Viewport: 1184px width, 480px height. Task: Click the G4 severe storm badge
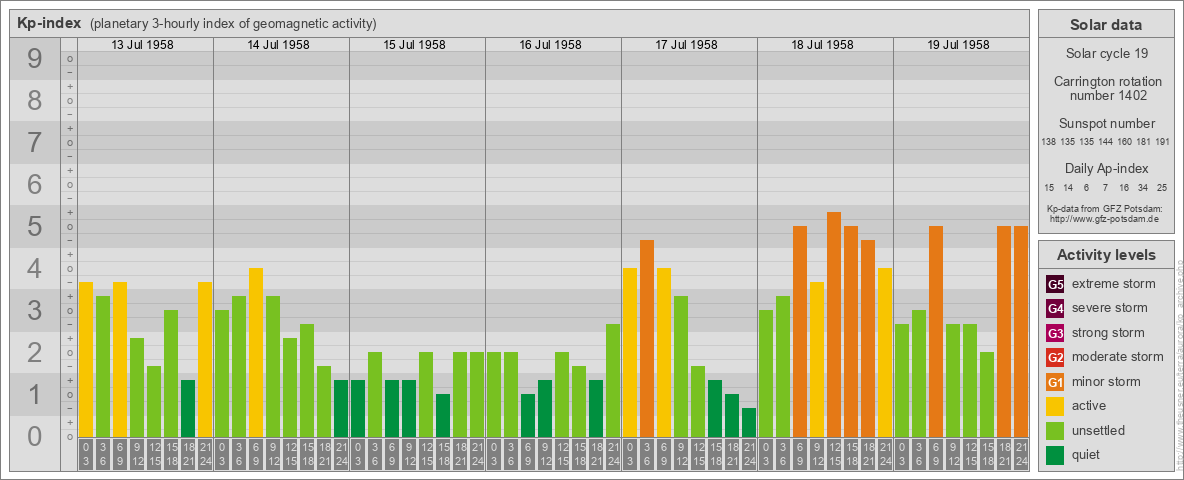(1055, 309)
